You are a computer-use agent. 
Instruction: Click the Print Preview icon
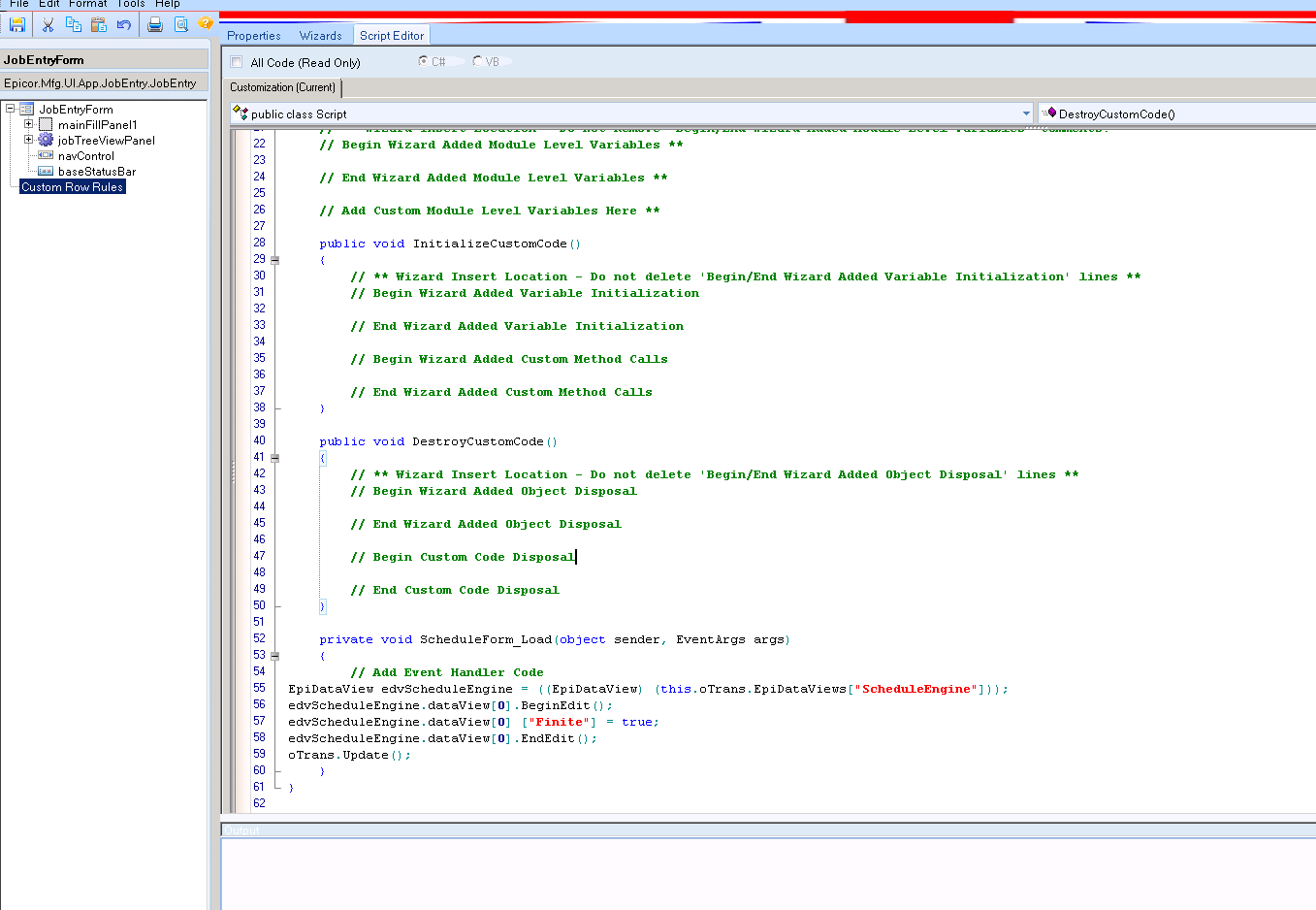(x=180, y=24)
